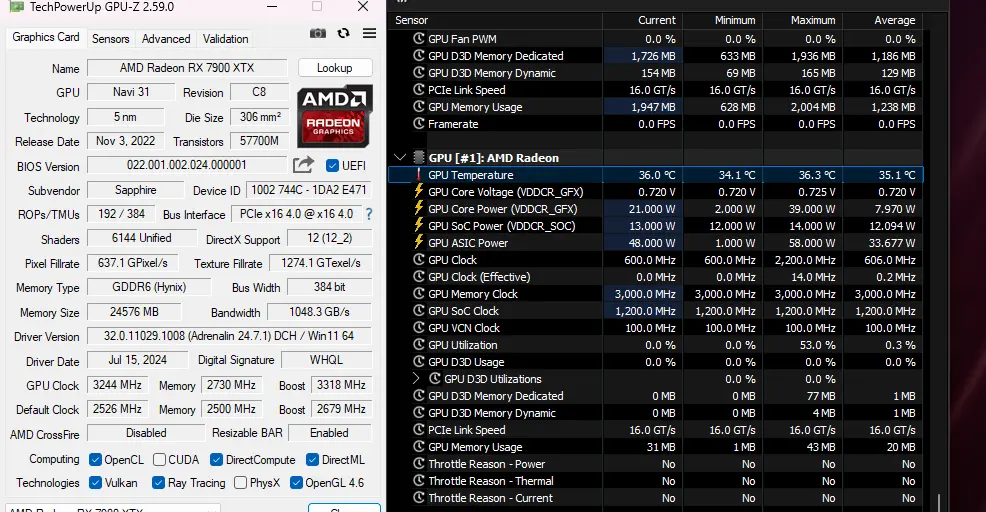Select the GPU Temperature row
Image resolution: width=986 pixels, height=512 pixels.
[x=656, y=175]
